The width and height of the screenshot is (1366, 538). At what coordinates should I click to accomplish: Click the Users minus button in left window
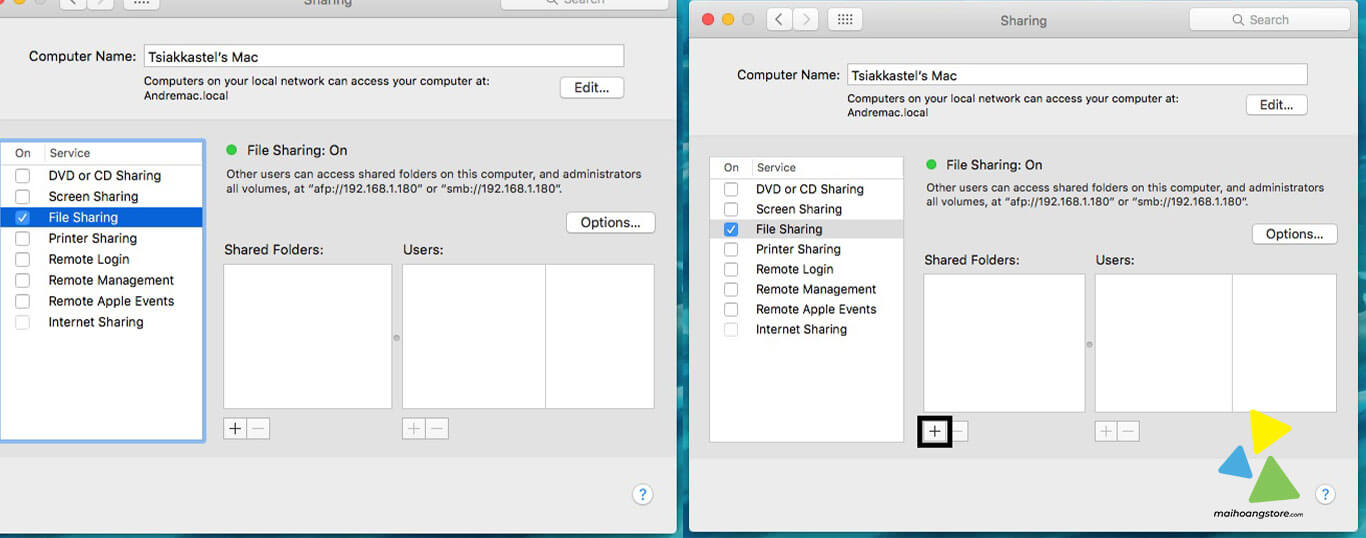click(x=437, y=429)
